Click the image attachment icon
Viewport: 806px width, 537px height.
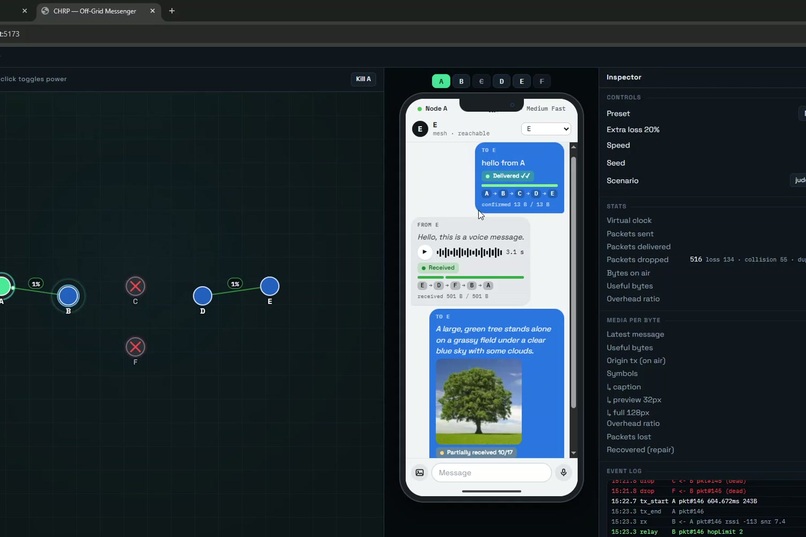click(419, 473)
